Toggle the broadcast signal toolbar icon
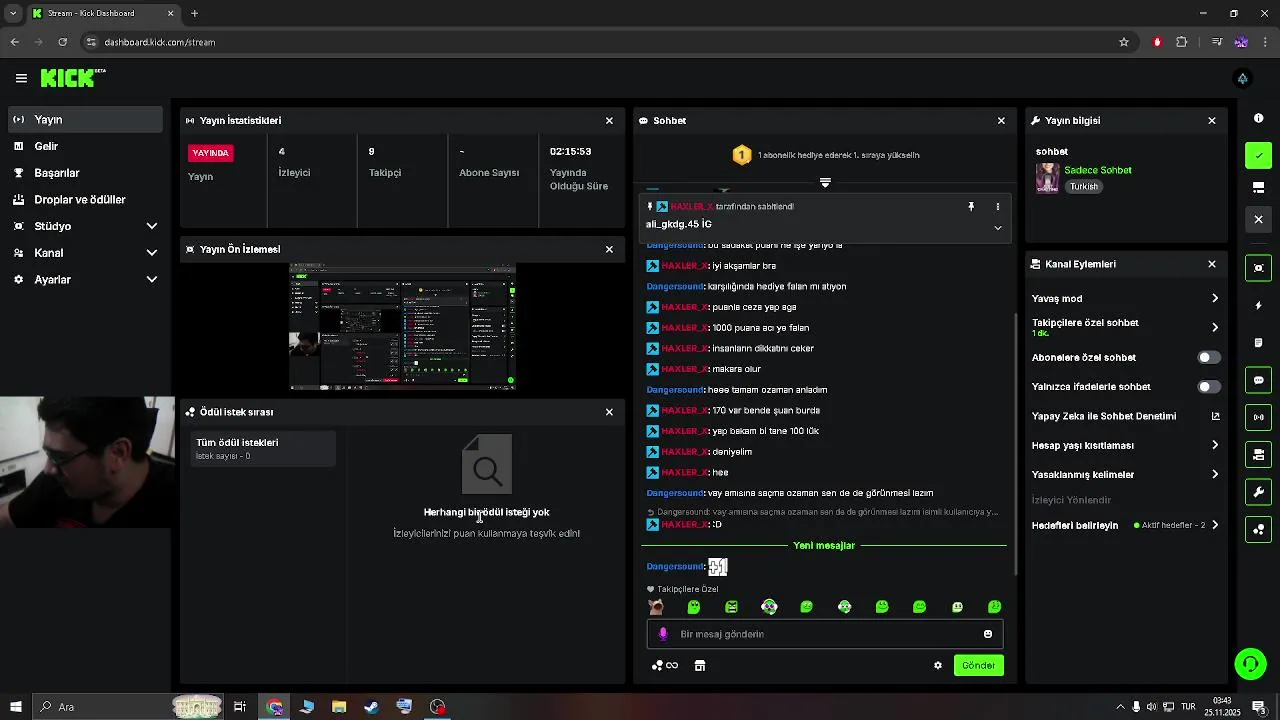This screenshot has height=720, width=1280. 1258,417
